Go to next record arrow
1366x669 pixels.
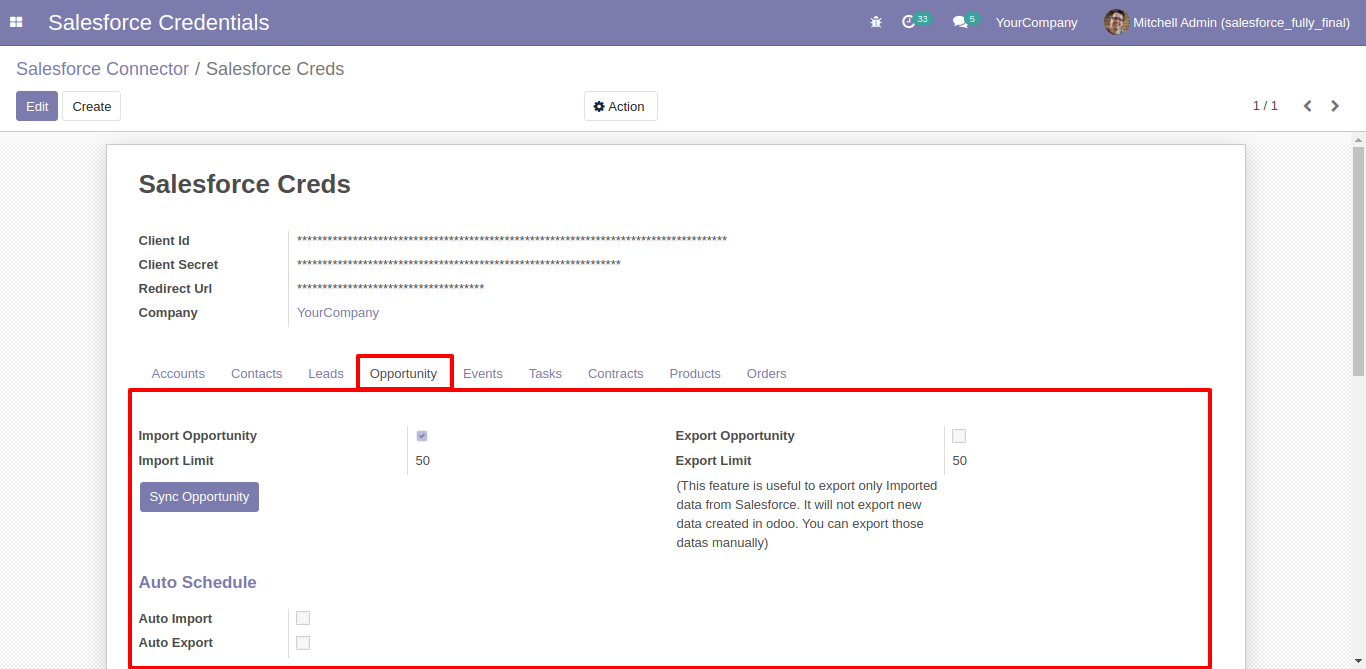pos(1335,106)
